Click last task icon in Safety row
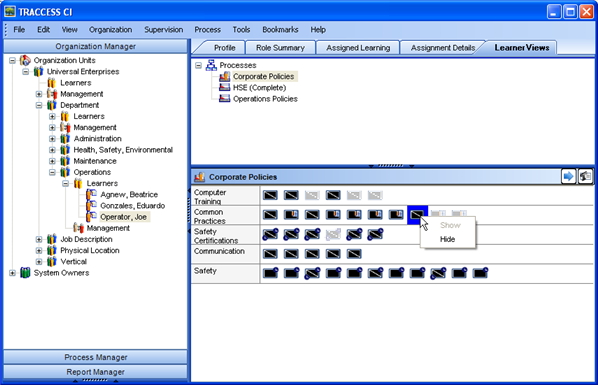 [480, 273]
